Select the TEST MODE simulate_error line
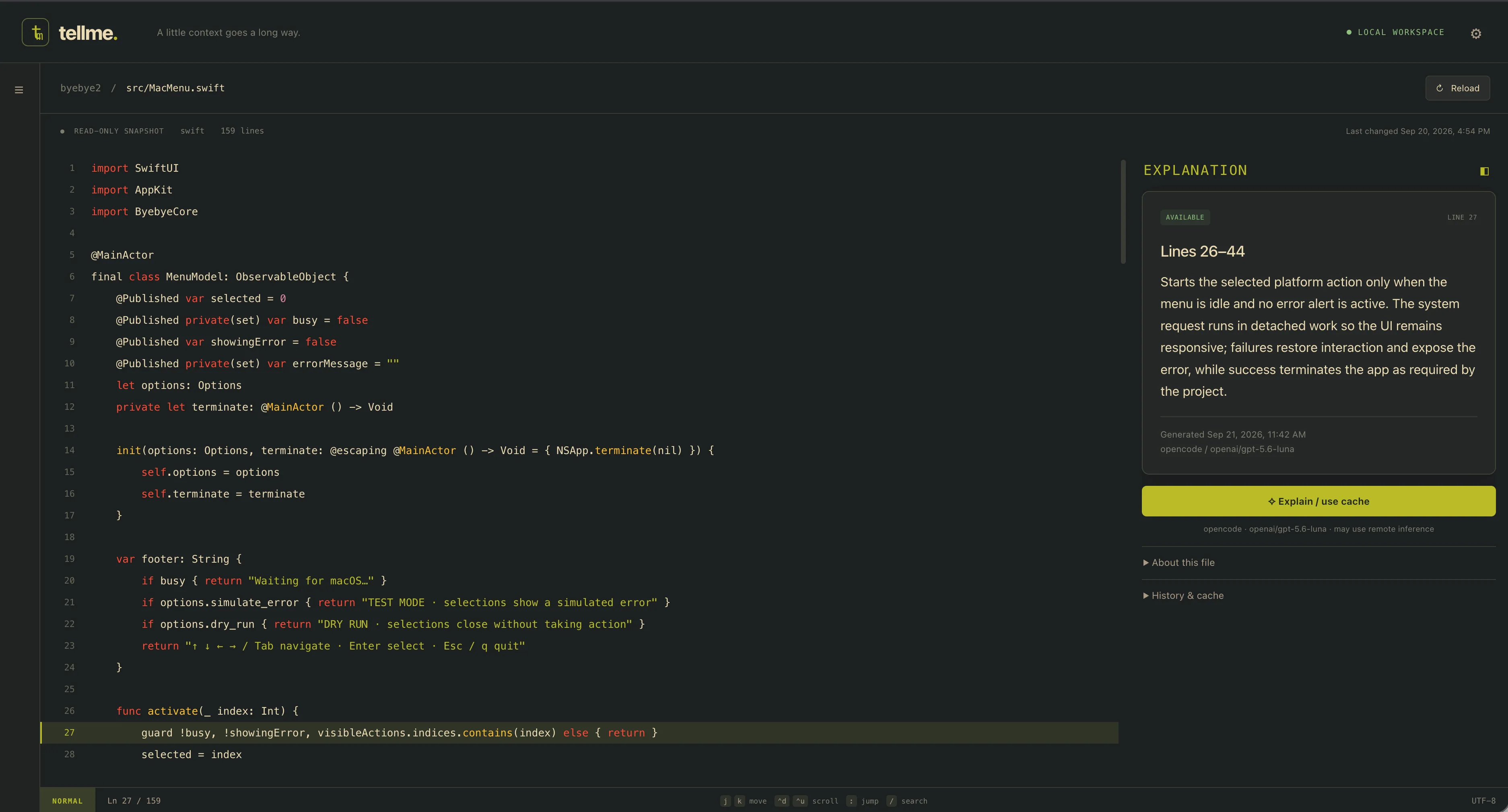 tap(579, 602)
